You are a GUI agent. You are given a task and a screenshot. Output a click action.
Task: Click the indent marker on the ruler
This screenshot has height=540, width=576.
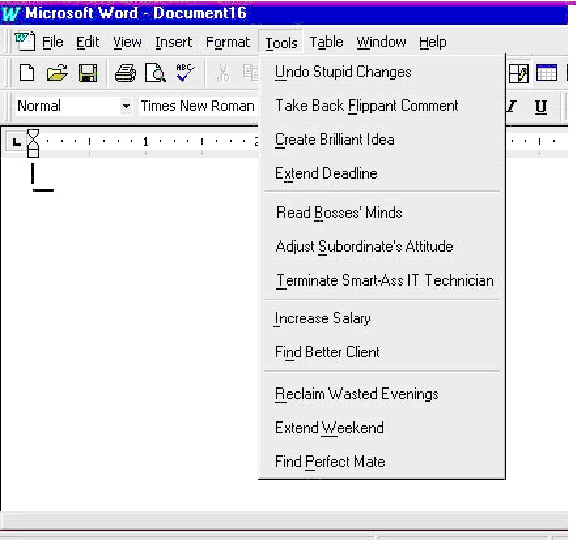pyautogui.click(x=33, y=143)
